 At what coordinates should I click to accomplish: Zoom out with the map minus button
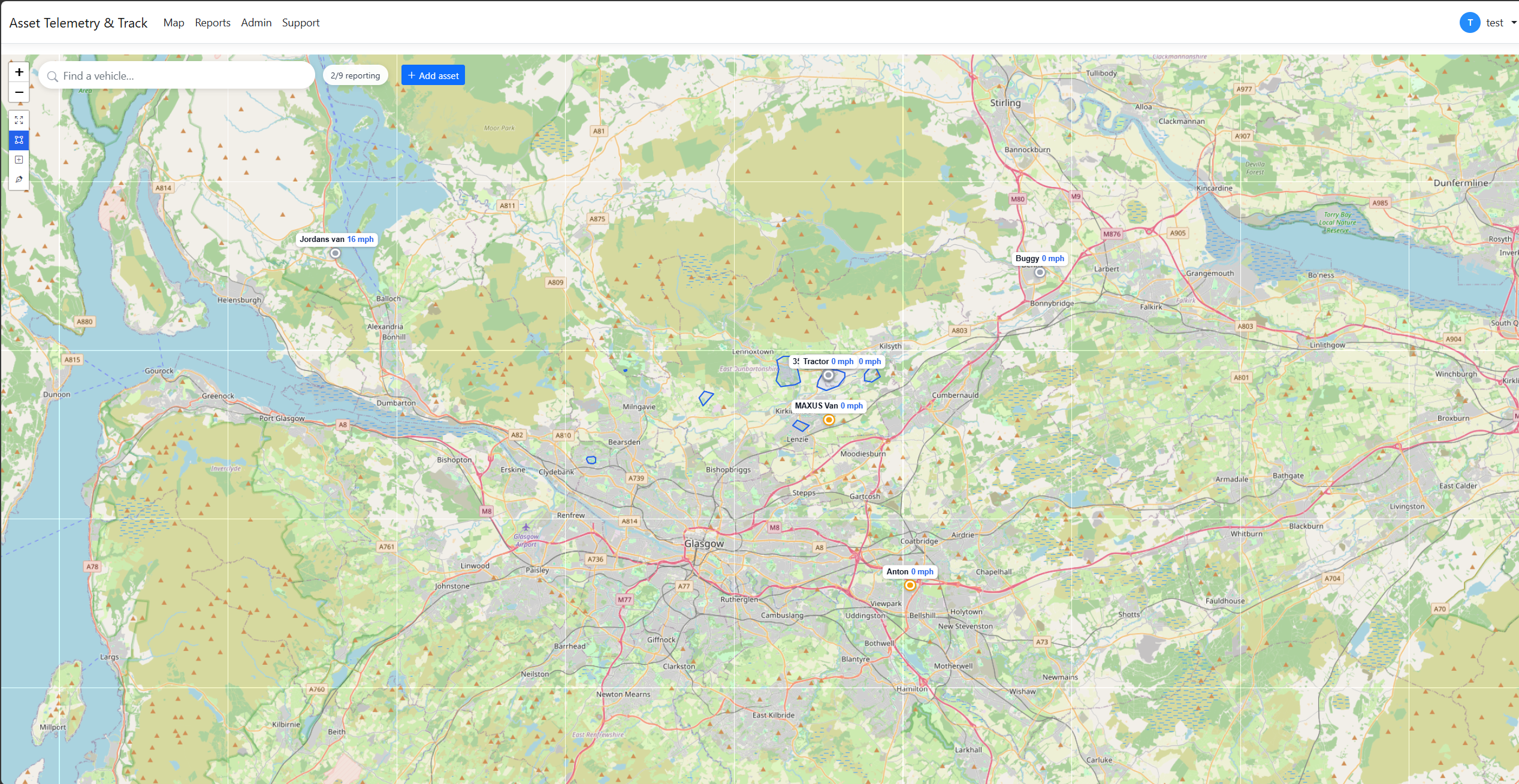[19, 92]
